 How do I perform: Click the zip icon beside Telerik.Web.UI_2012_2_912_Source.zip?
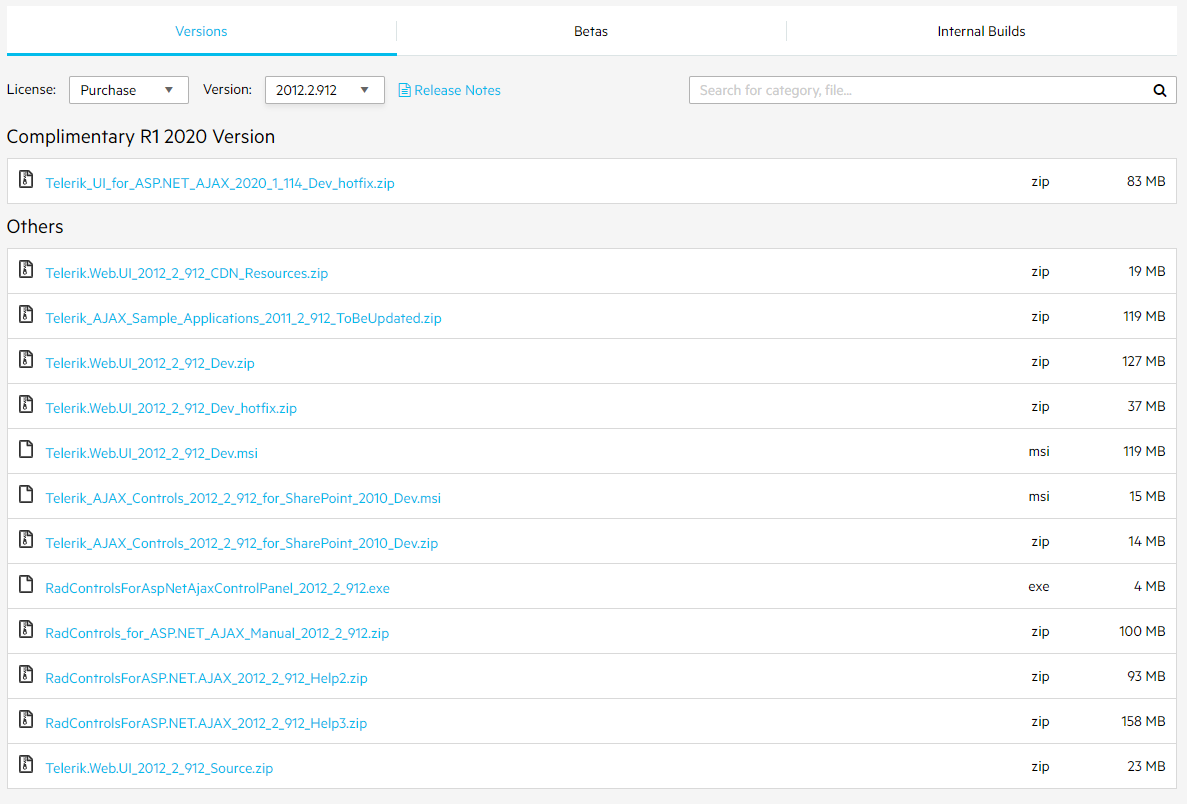pyautogui.click(x=26, y=765)
